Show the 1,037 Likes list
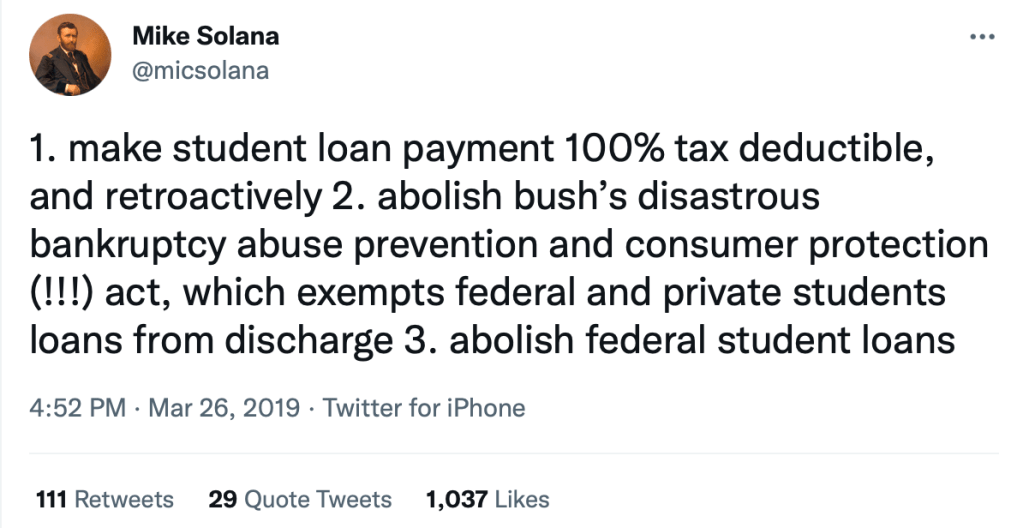Image resolution: width=1023 pixels, height=528 pixels. click(487, 499)
